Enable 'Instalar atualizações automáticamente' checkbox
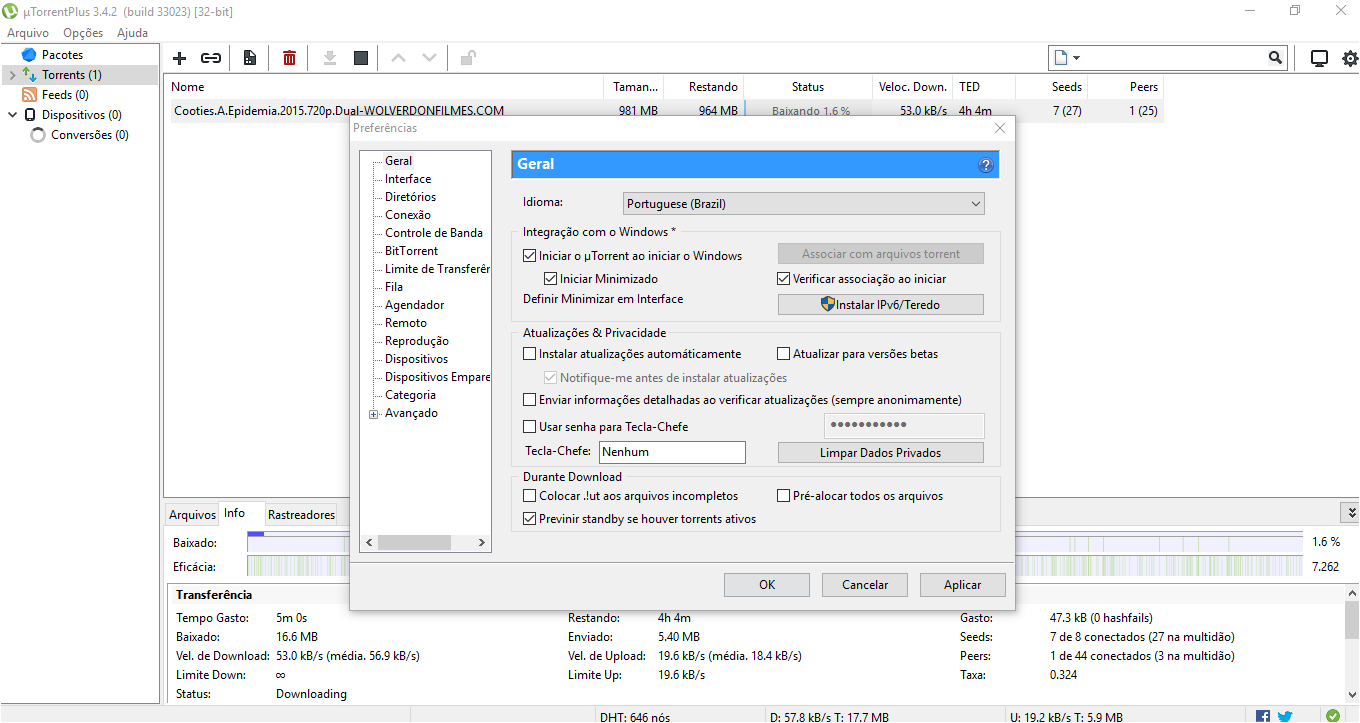1360x723 pixels. (530, 354)
